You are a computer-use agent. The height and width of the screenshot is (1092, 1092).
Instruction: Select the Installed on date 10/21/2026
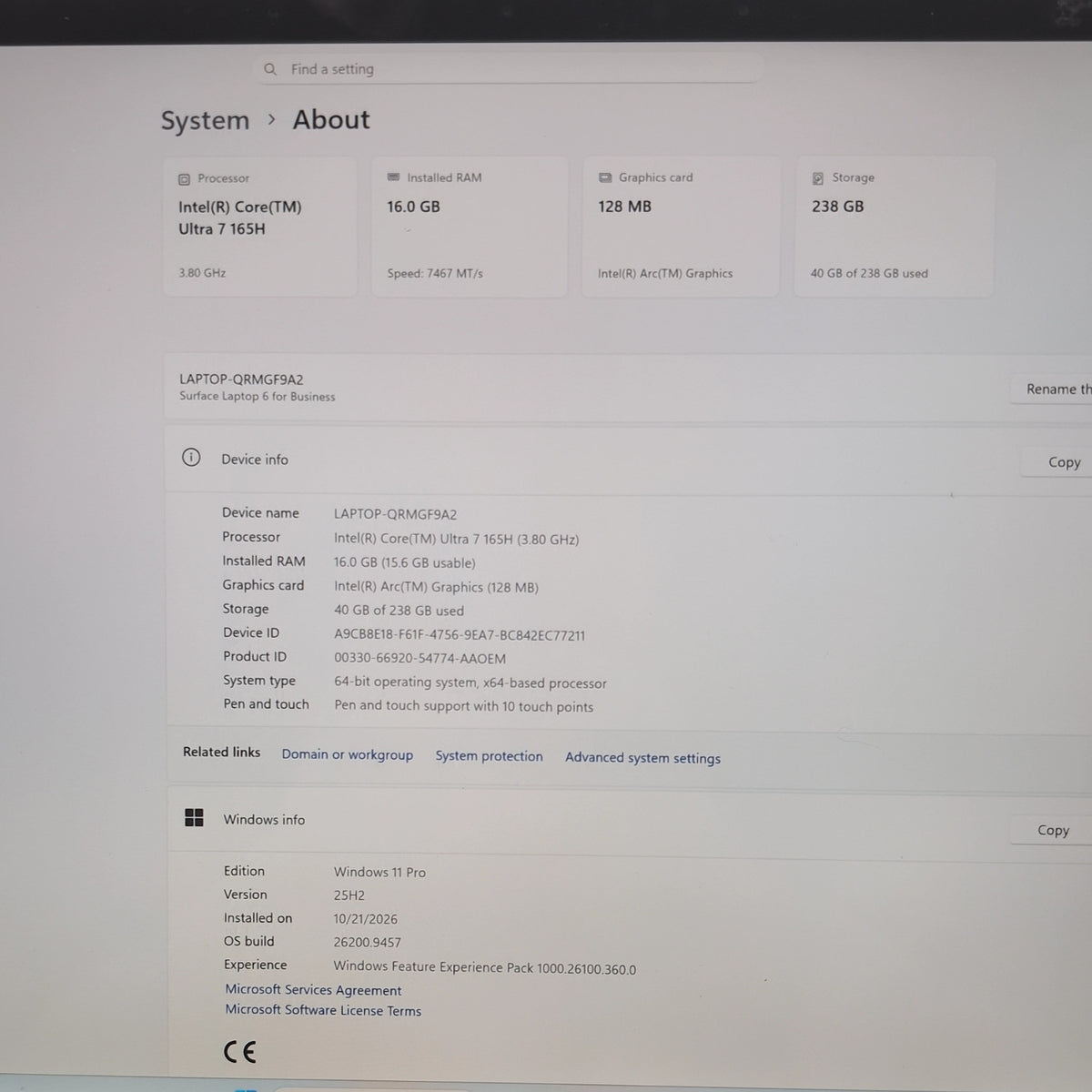(365, 919)
